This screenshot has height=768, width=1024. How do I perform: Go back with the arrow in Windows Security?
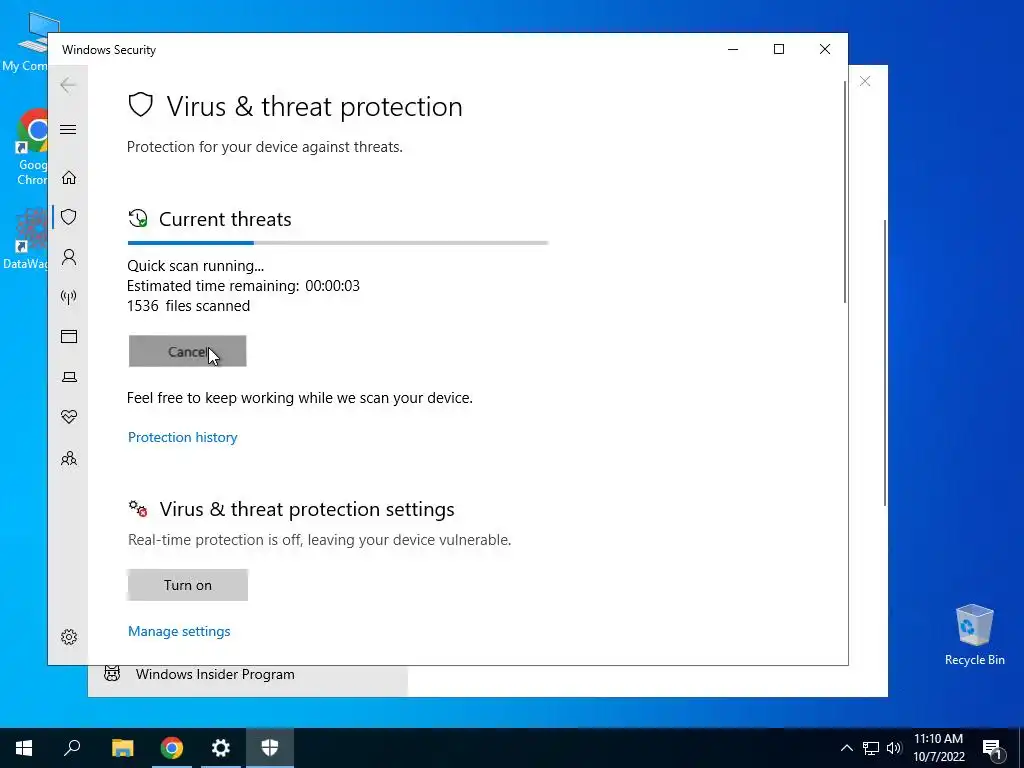pos(68,85)
